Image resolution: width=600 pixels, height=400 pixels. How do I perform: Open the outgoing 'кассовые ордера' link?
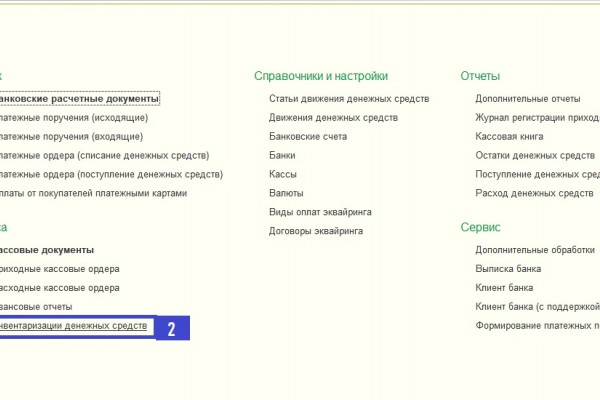pos(60,288)
